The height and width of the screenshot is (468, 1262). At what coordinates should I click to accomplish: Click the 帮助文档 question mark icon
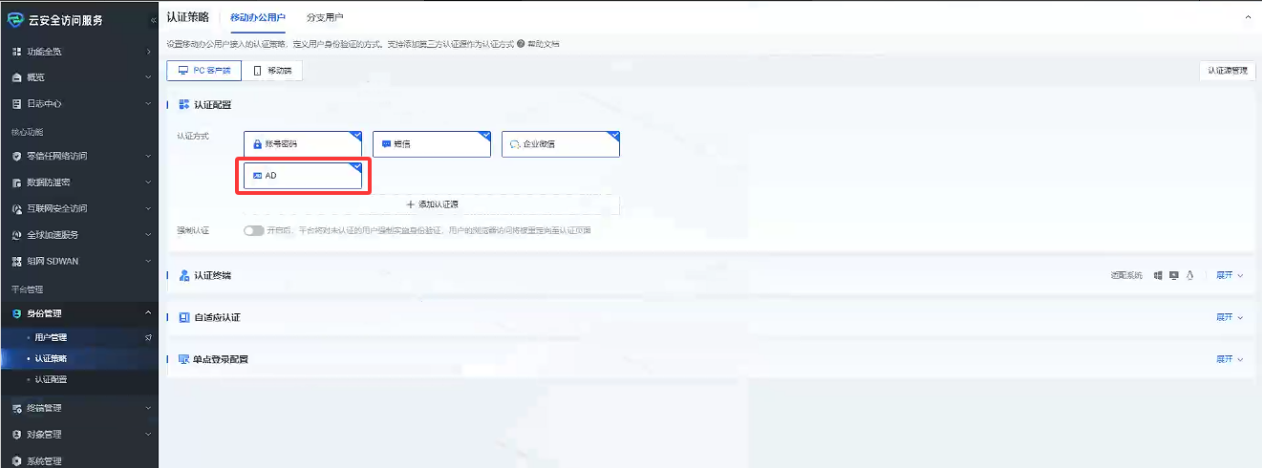point(521,44)
